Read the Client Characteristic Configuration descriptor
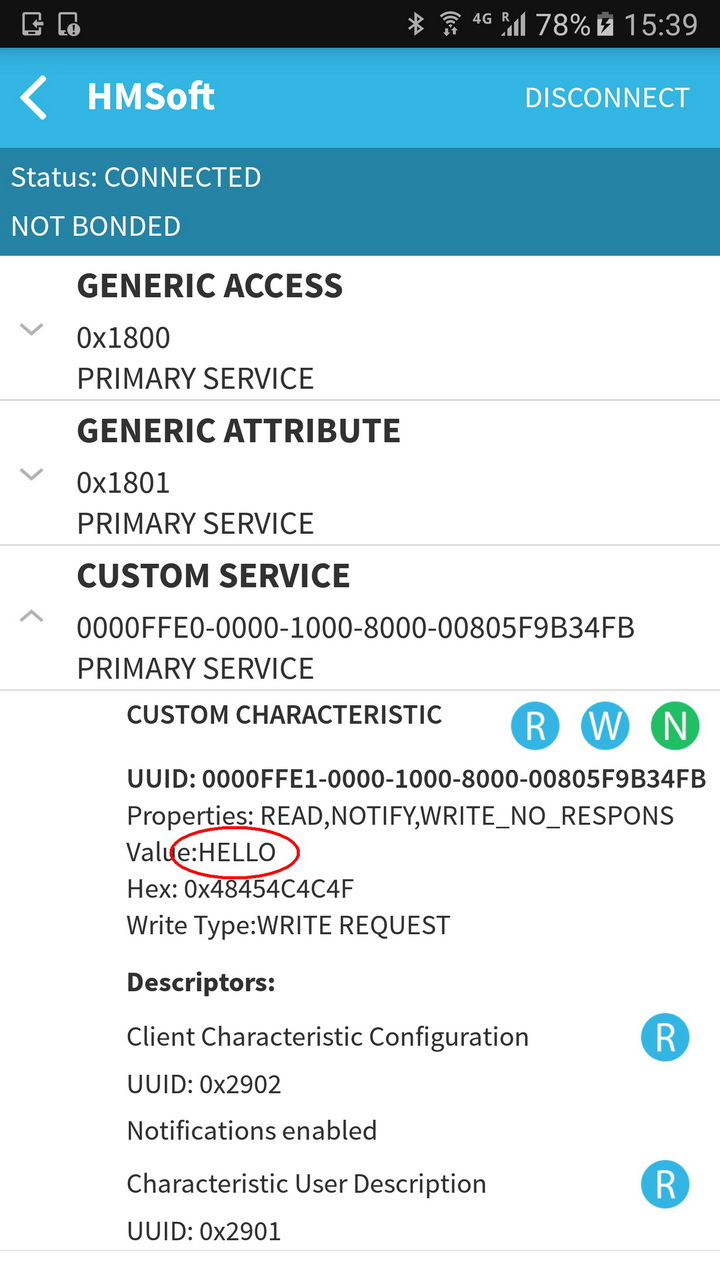This screenshot has height=1280, width=720. tap(665, 1037)
